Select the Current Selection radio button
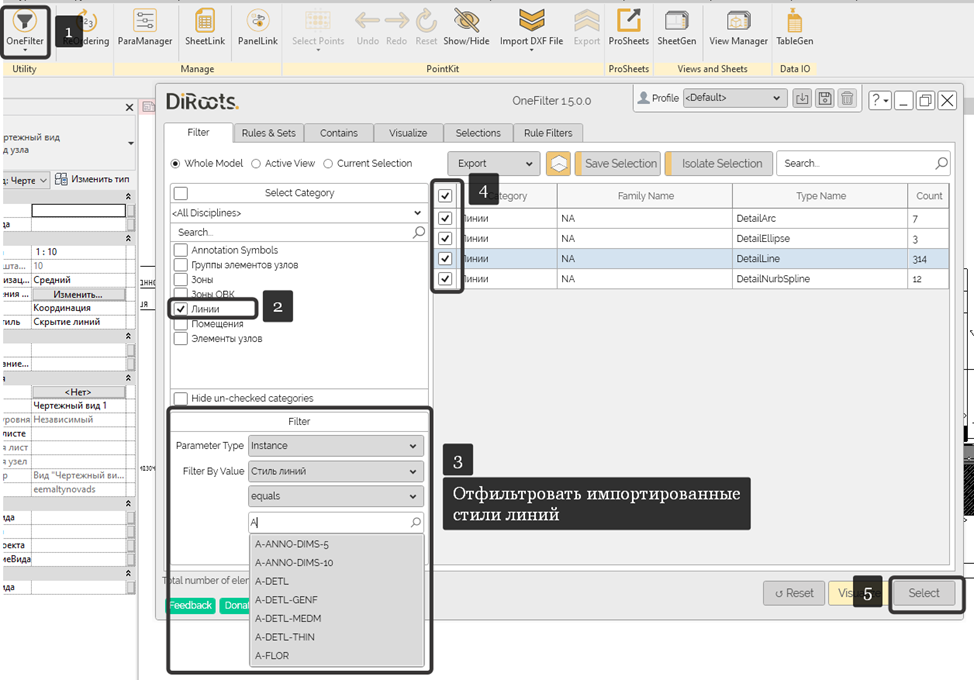Image resolution: width=974 pixels, height=680 pixels. (x=328, y=163)
